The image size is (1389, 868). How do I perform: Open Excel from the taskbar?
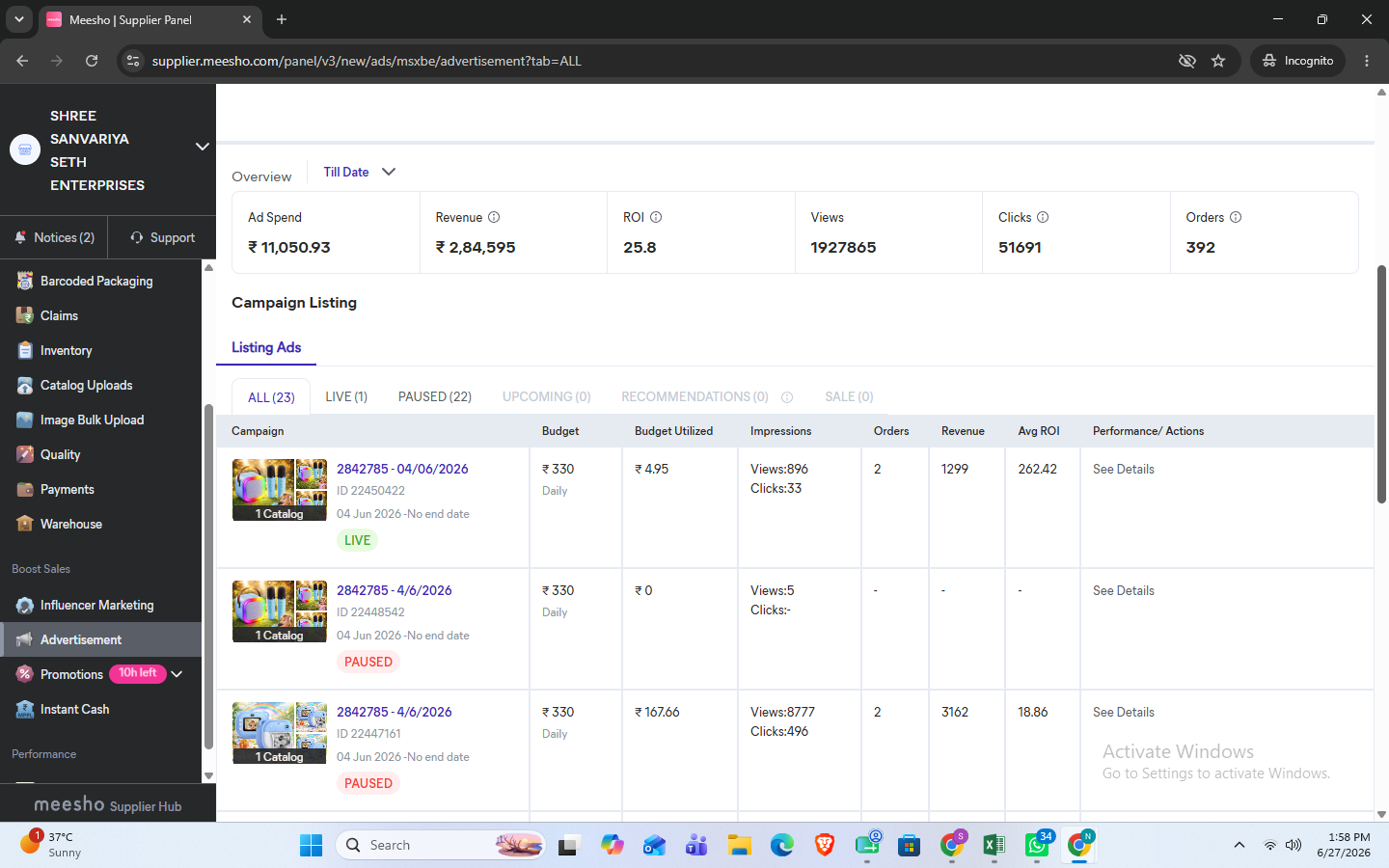tap(994, 846)
